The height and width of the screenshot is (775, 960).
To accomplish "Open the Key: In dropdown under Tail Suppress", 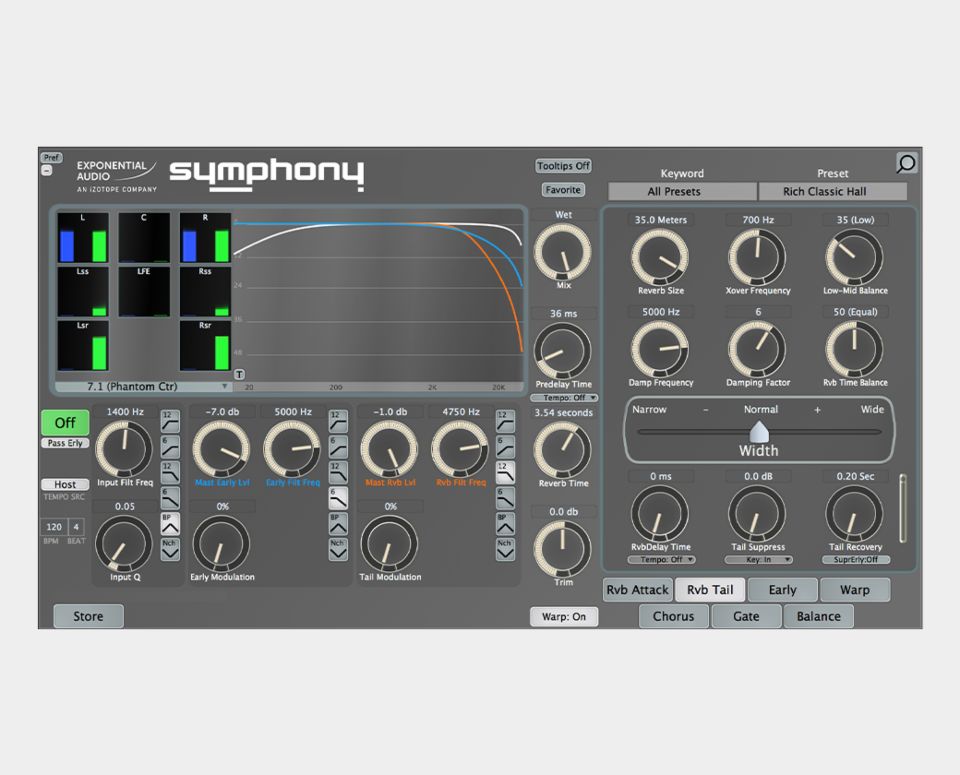I will [757, 560].
